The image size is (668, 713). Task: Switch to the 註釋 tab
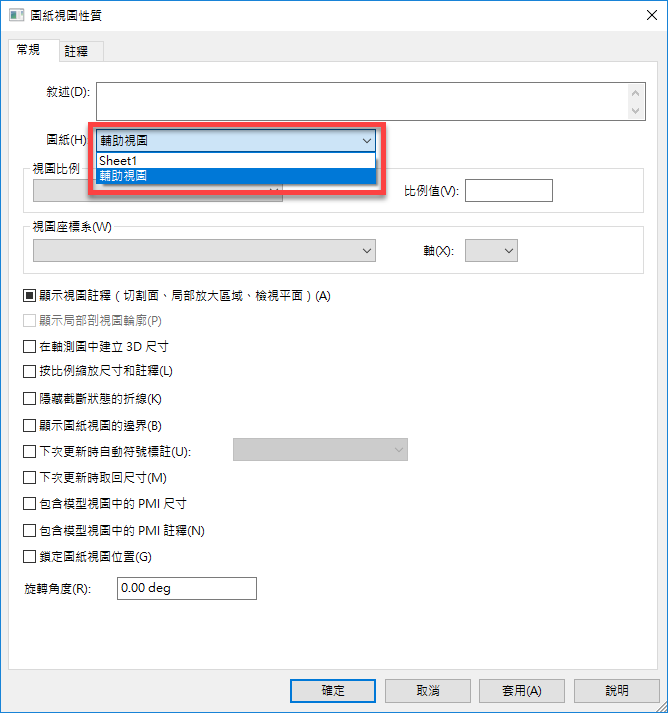tap(76, 51)
